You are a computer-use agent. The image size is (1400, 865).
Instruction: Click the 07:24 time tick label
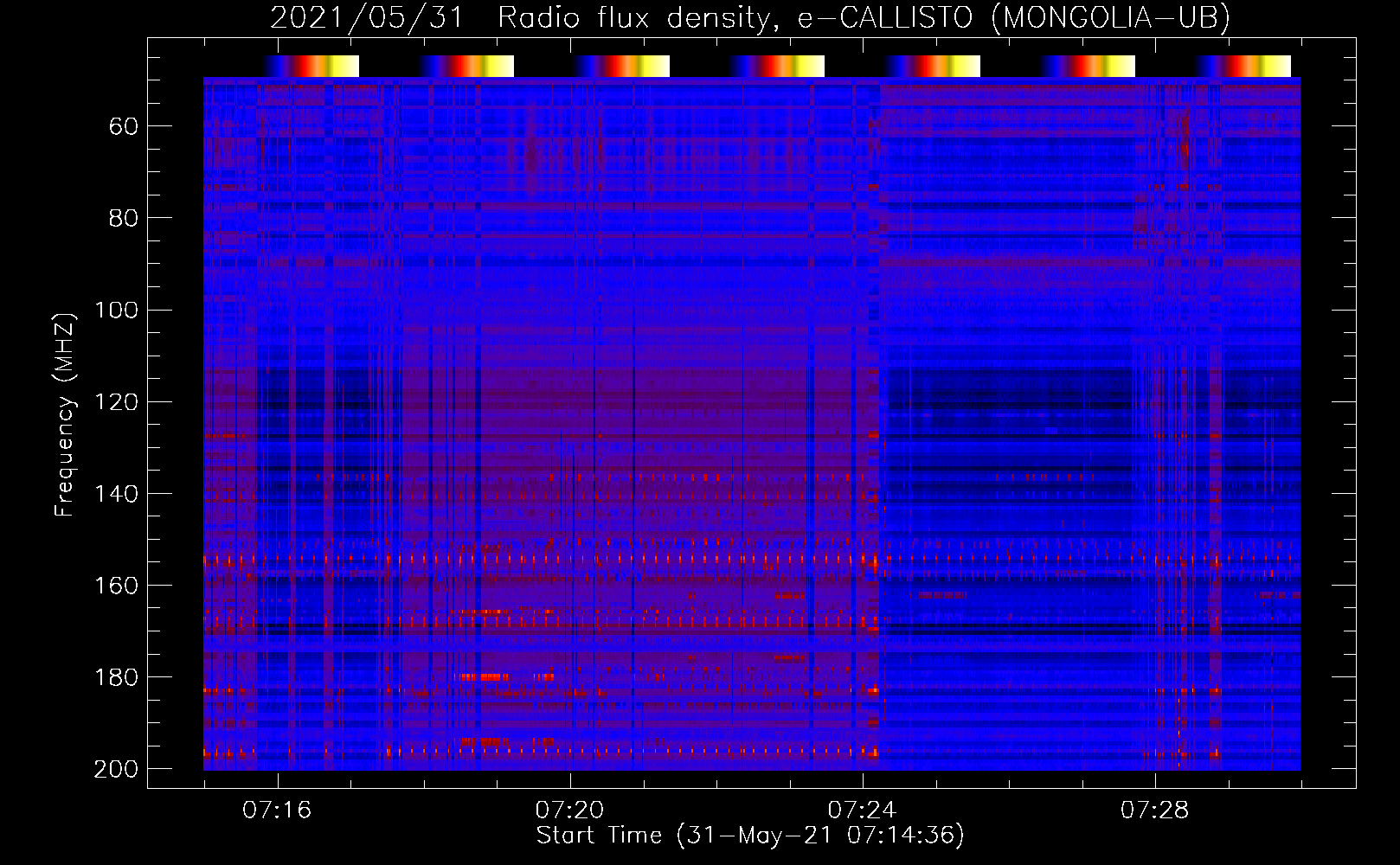pos(862,811)
